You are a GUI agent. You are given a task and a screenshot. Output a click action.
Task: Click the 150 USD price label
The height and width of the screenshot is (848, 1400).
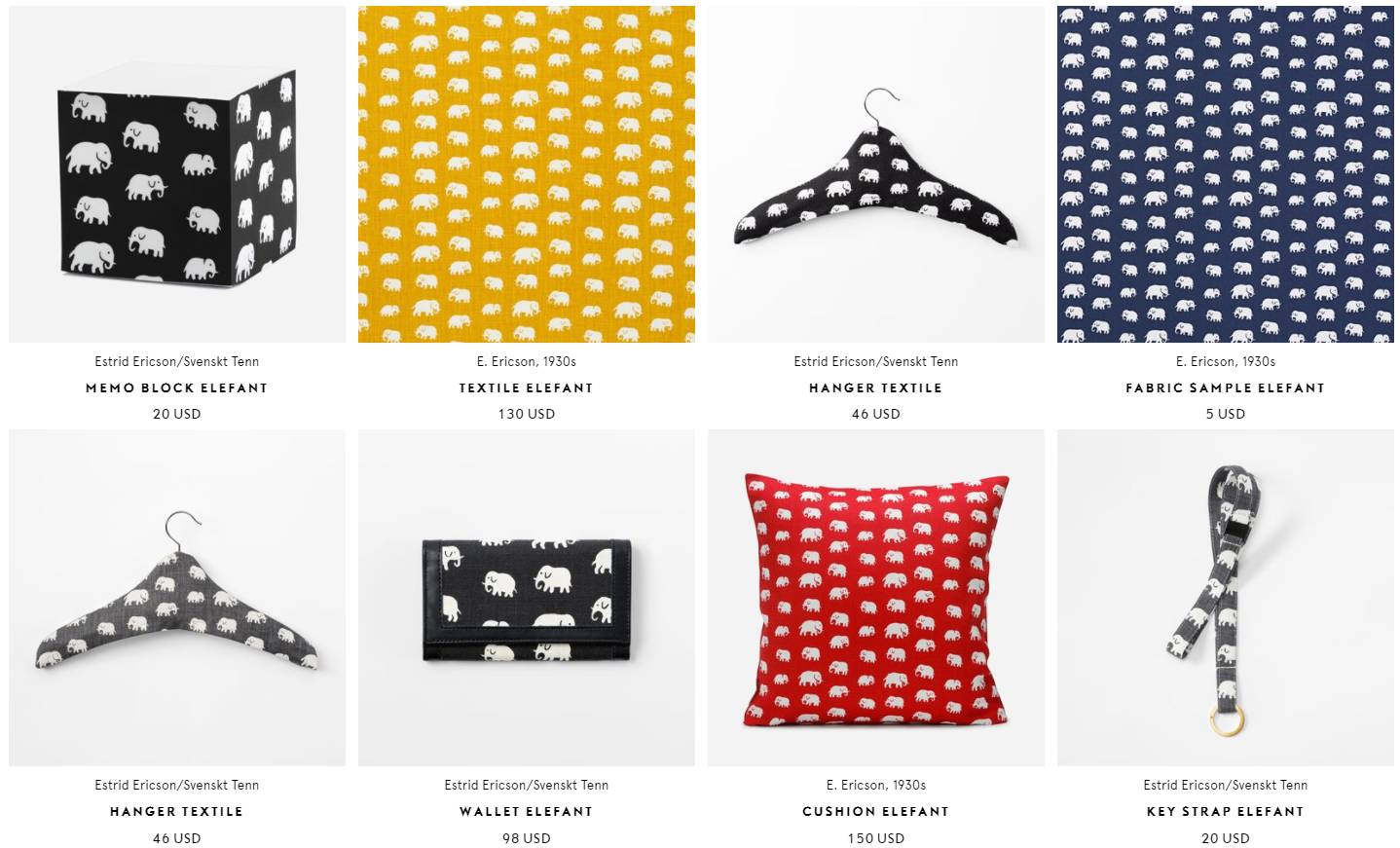[x=876, y=837]
